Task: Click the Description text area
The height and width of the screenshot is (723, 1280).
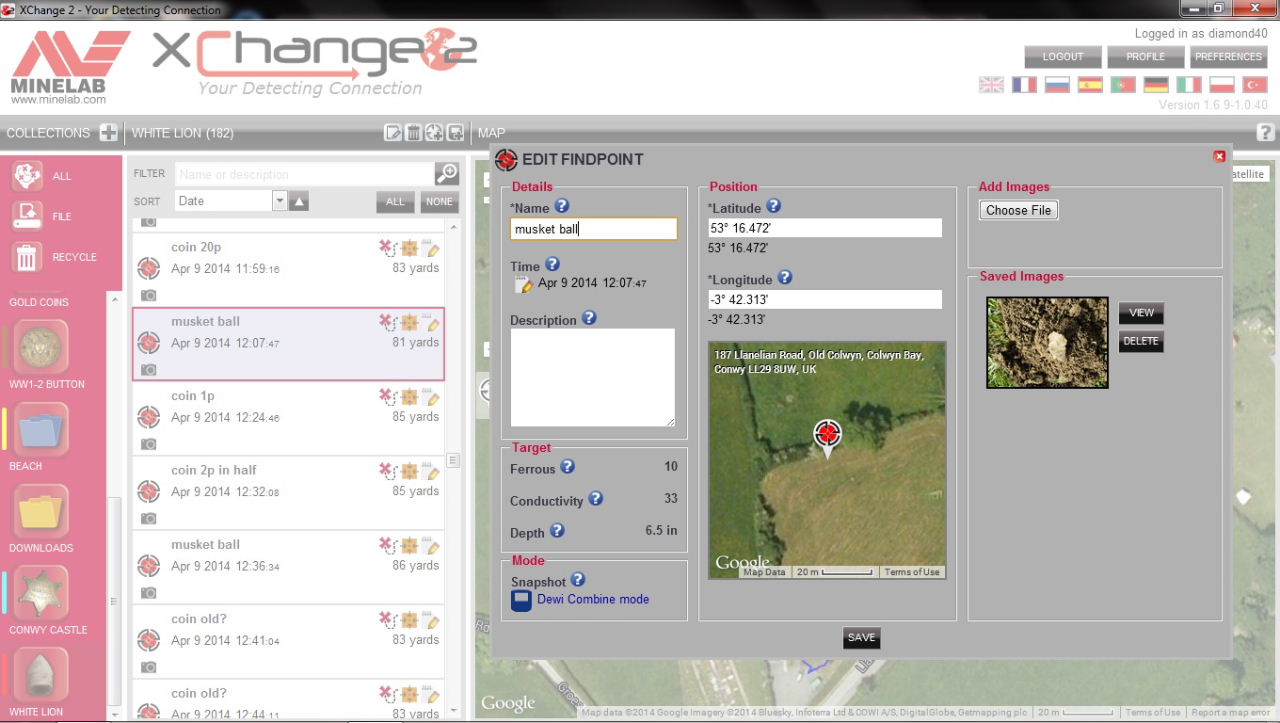Action: (593, 378)
